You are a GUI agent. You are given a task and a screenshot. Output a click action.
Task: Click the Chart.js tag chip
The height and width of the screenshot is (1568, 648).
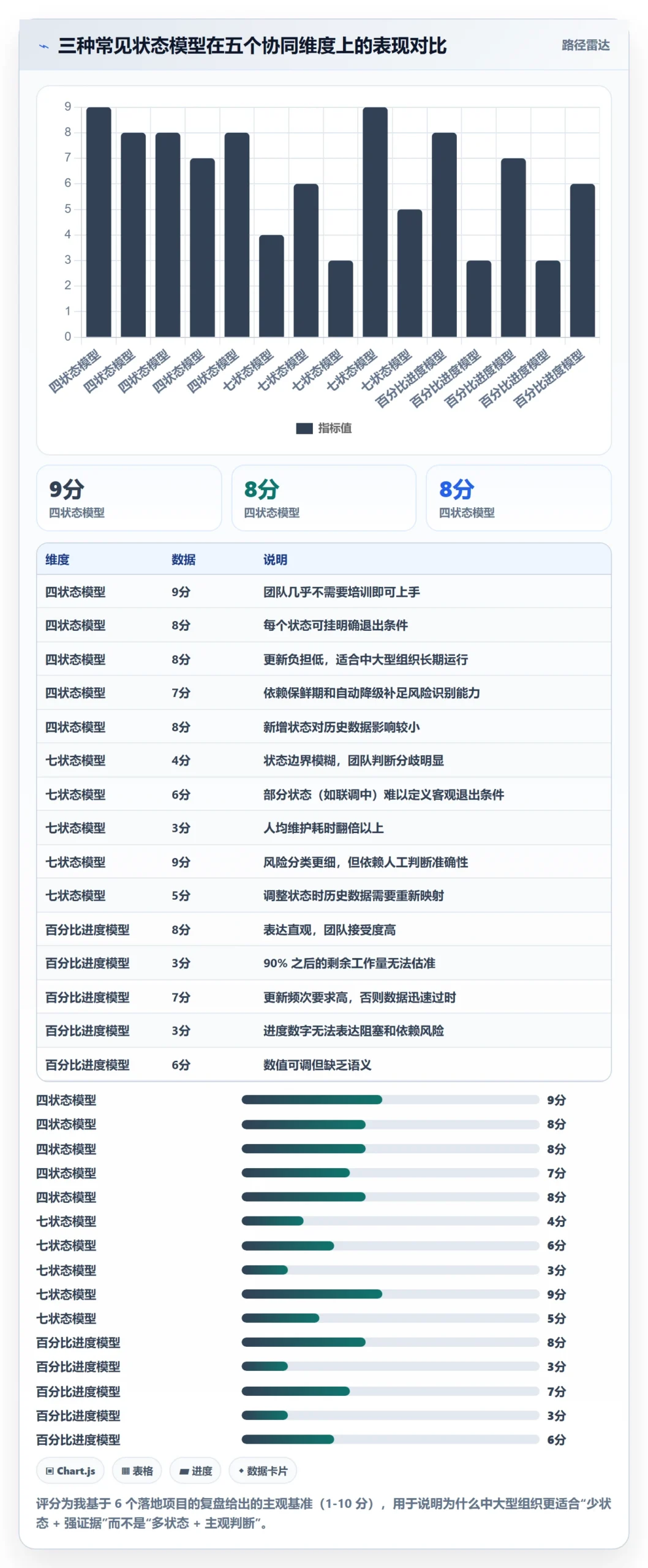tap(70, 1471)
